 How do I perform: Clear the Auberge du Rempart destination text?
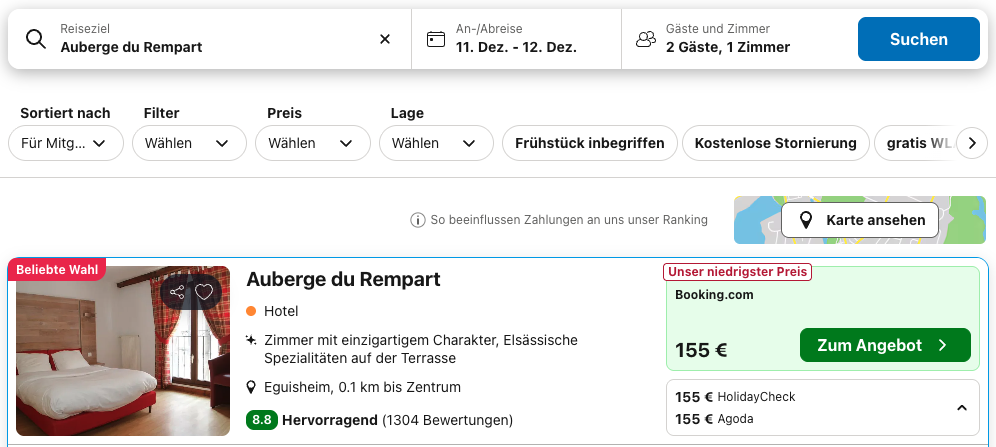(385, 39)
